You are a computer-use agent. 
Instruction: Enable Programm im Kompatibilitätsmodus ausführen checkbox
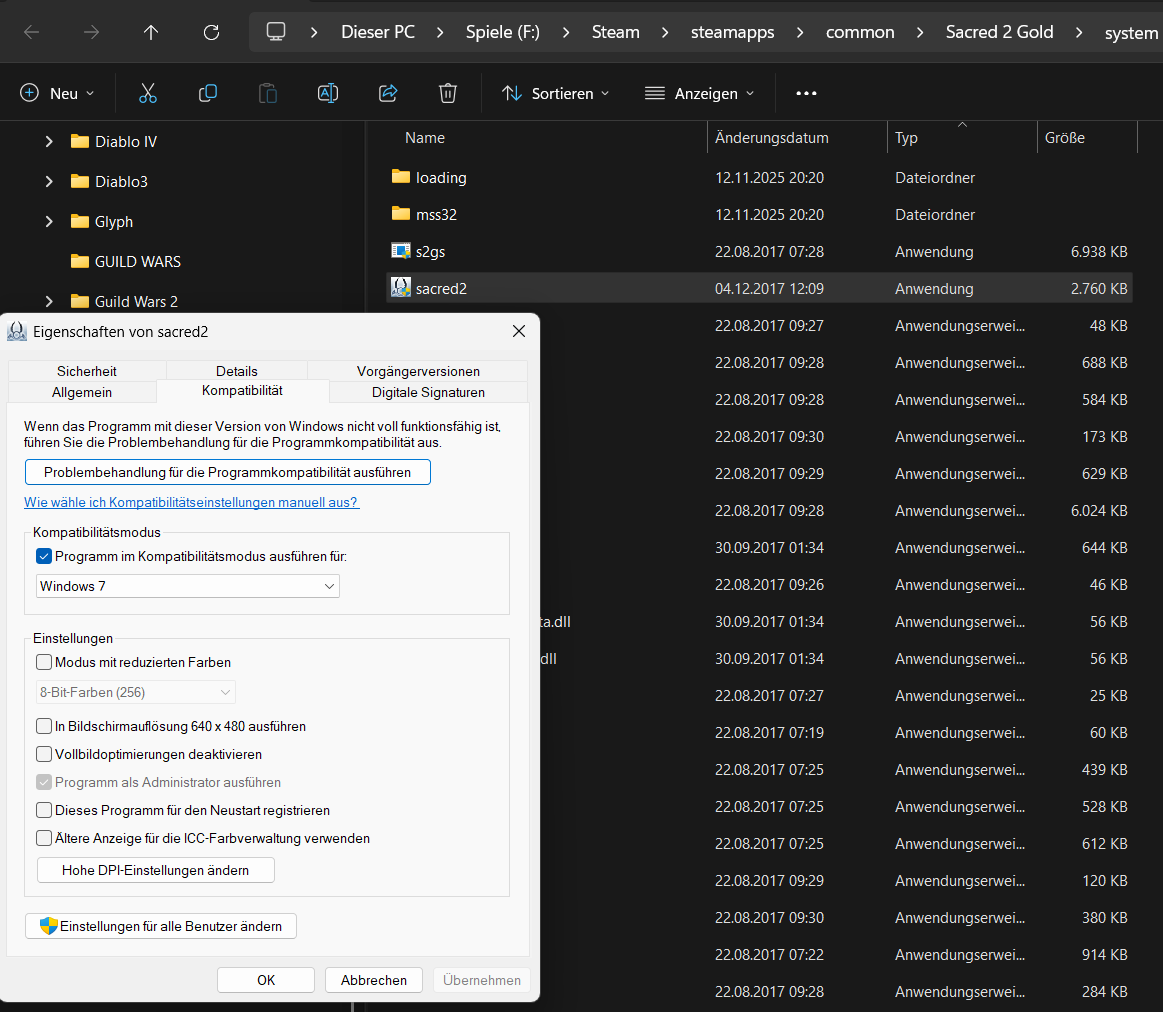(x=44, y=556)
